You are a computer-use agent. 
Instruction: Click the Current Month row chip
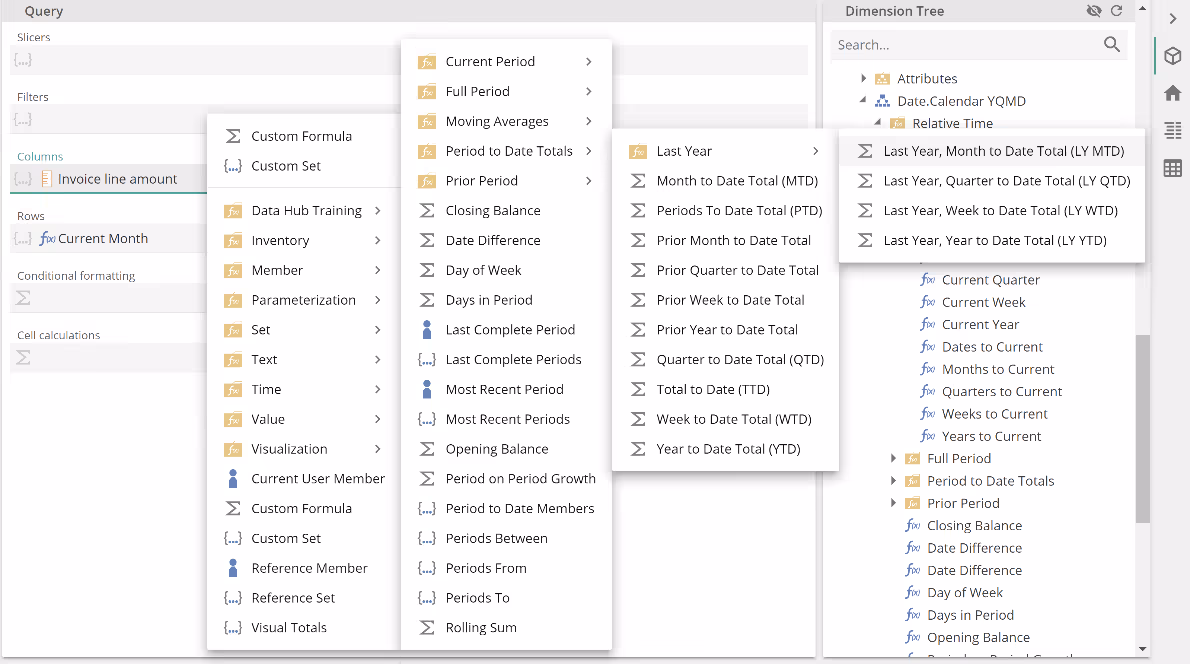102,239
